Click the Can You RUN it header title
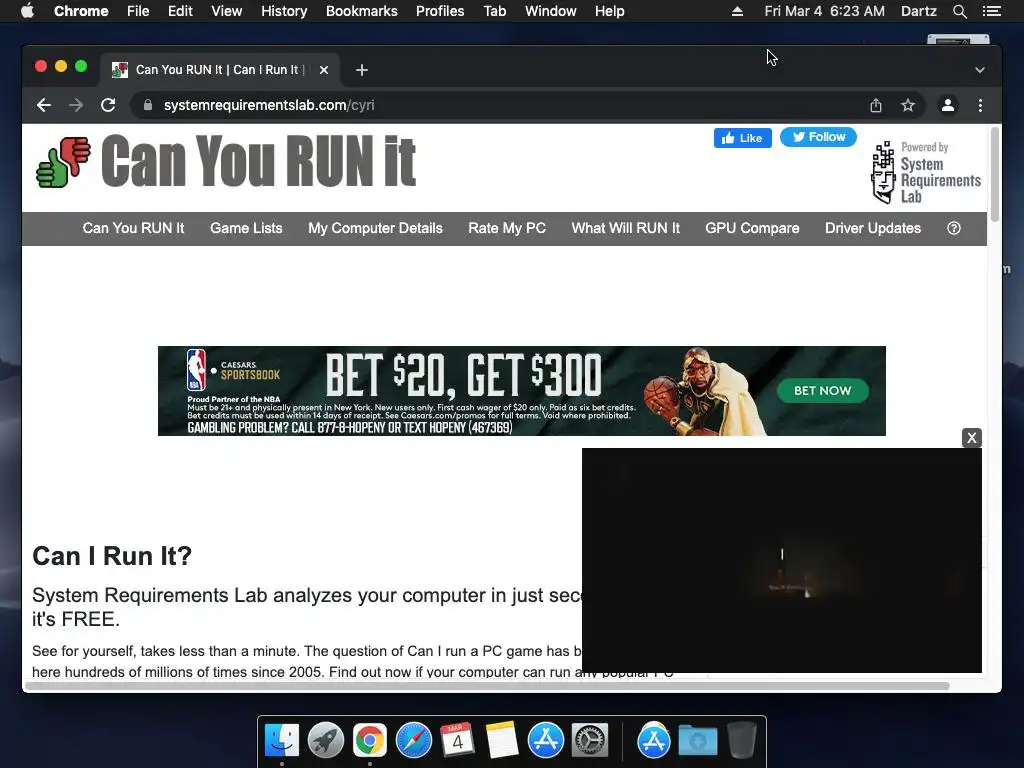Image resolution: width=1024 pixels, height=768 pixels. click(x=259, y=161)
